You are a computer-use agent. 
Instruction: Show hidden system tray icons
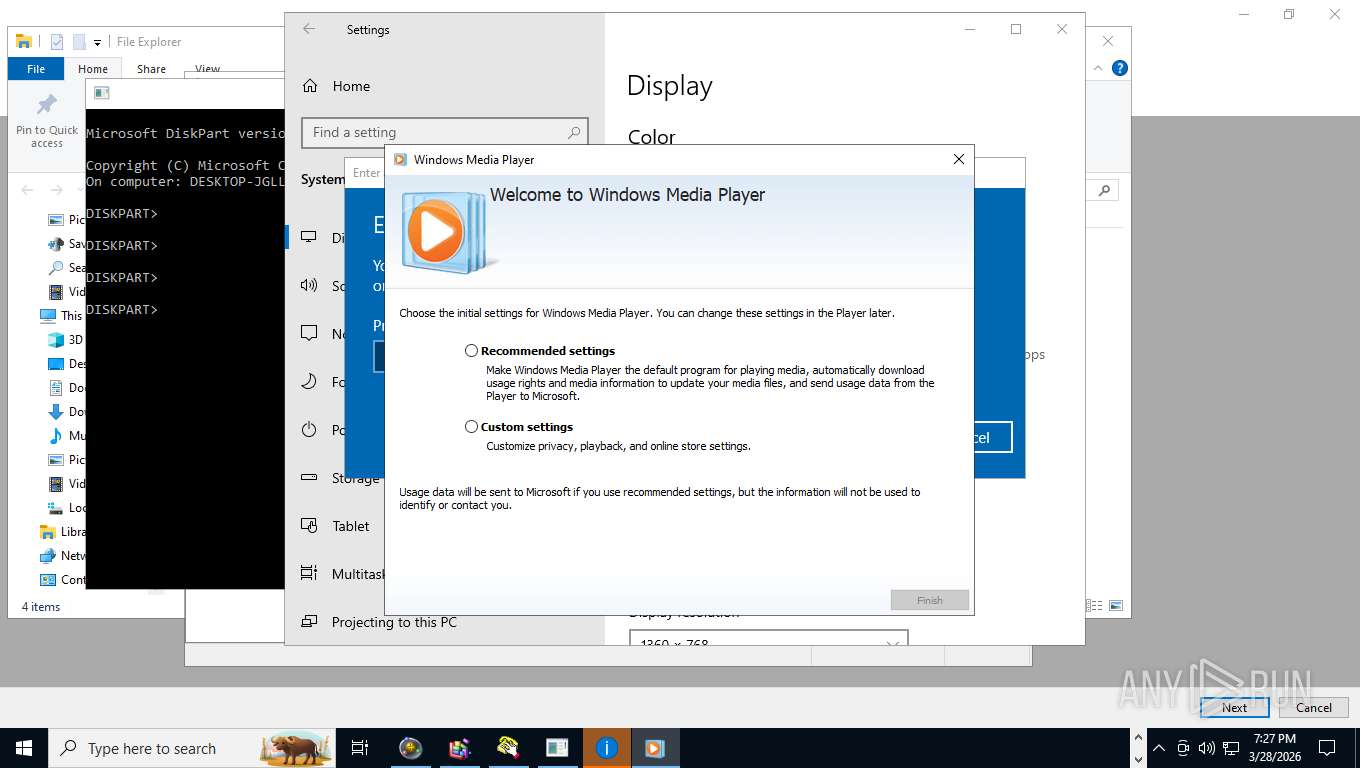point(1159,748)
